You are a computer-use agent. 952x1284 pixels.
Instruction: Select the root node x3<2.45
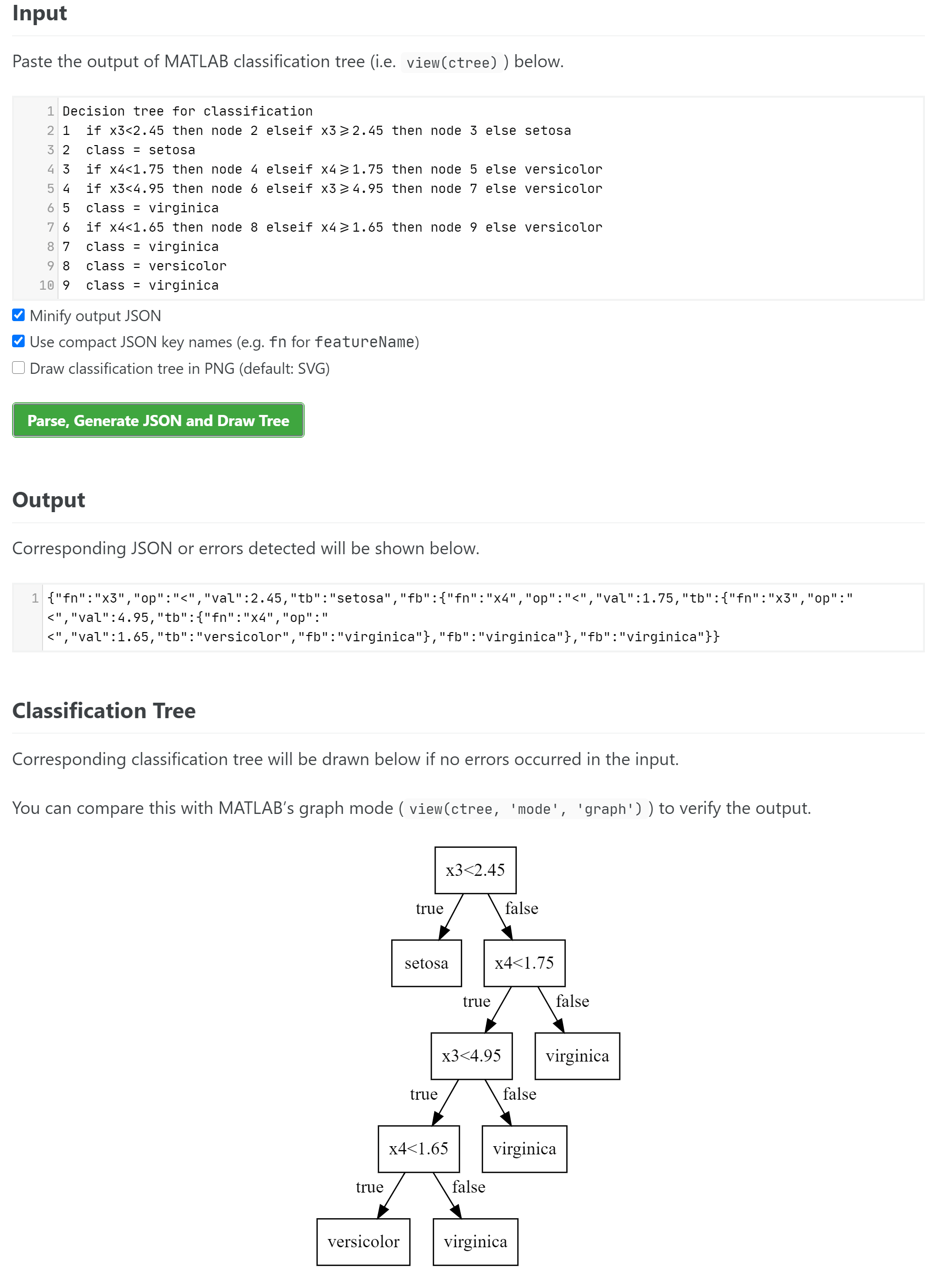(475, 870)
